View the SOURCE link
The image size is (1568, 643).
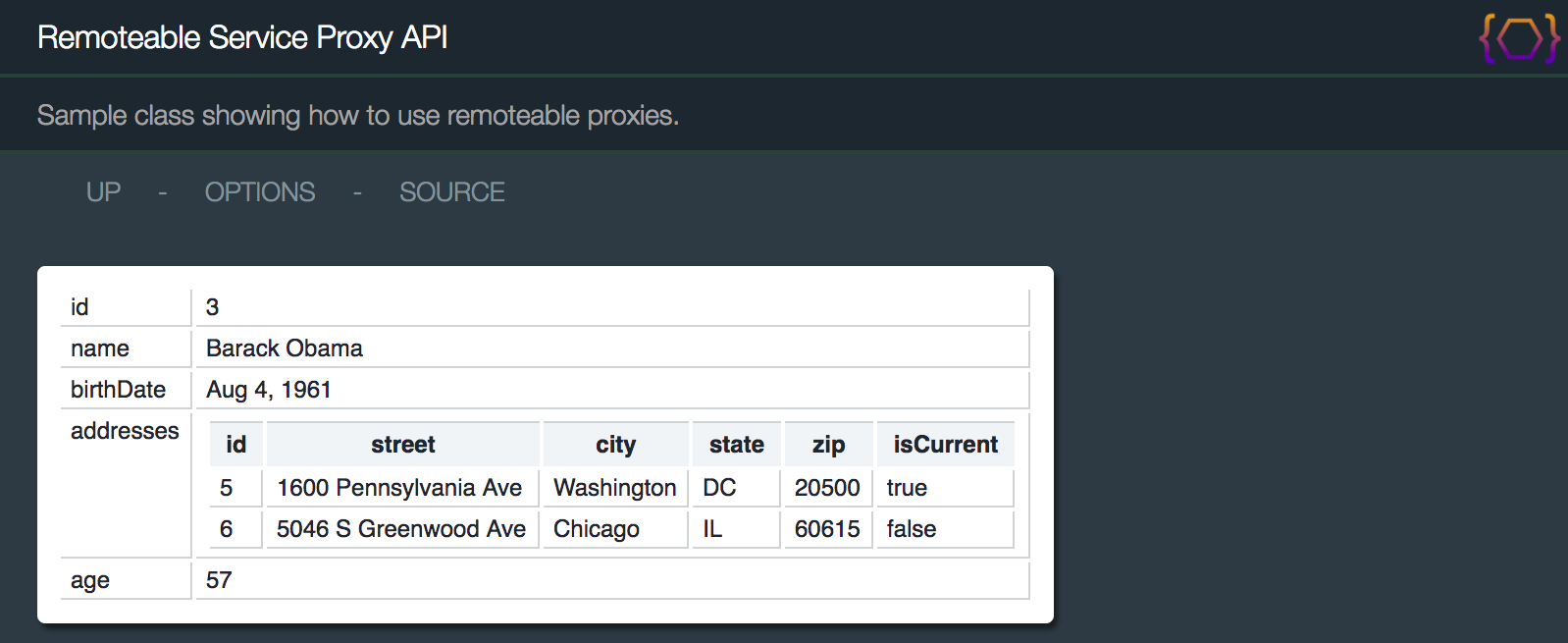451,192
